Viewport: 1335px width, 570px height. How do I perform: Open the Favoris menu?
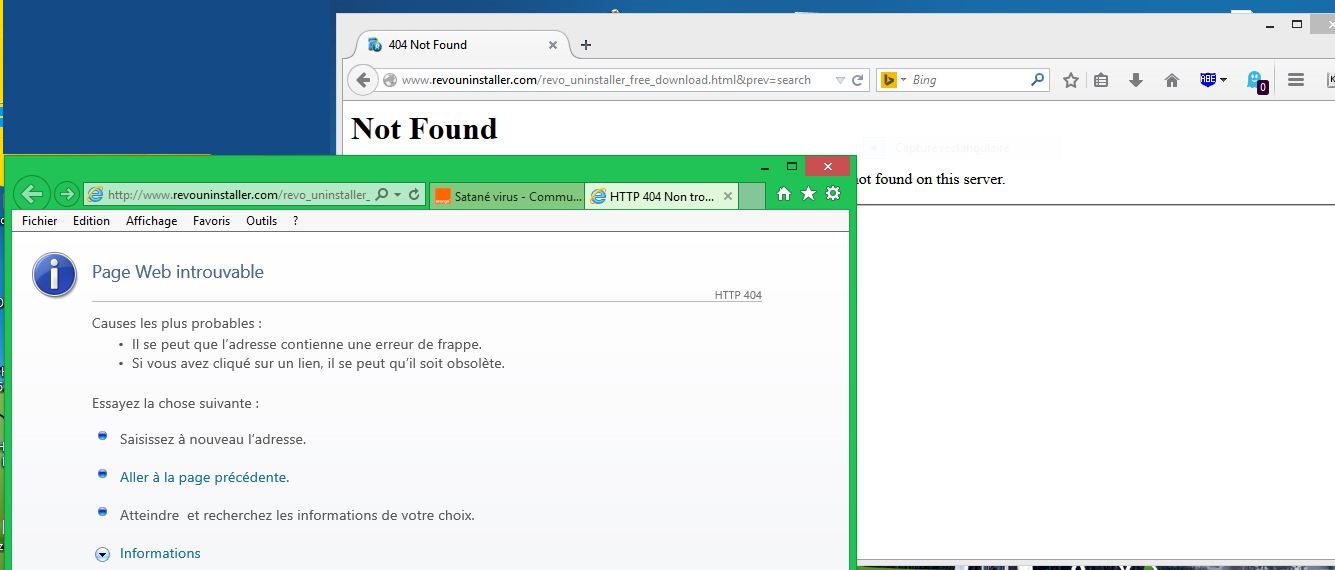click(x=211, y=221)
